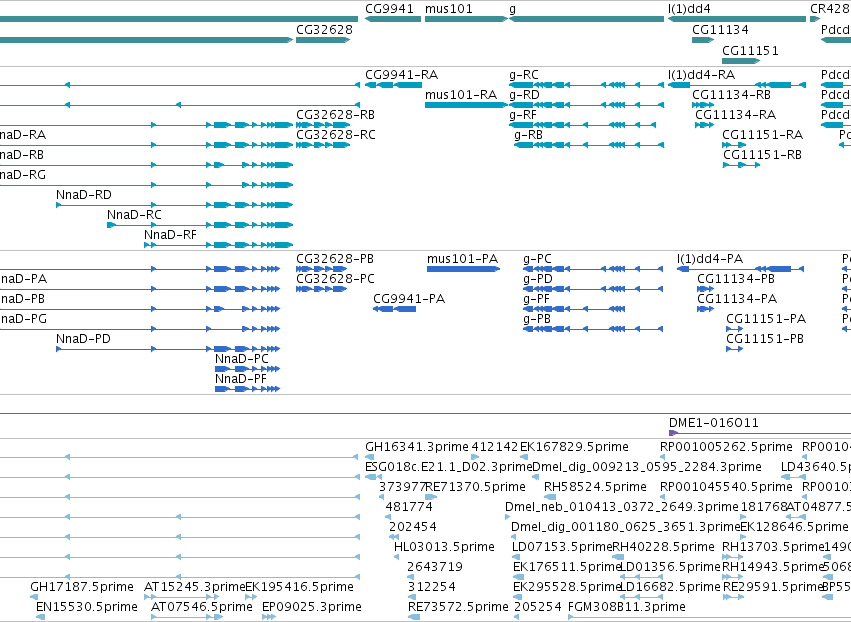Open the g-RF transcript label
The image size is (851, 622).
pos(523,115)
